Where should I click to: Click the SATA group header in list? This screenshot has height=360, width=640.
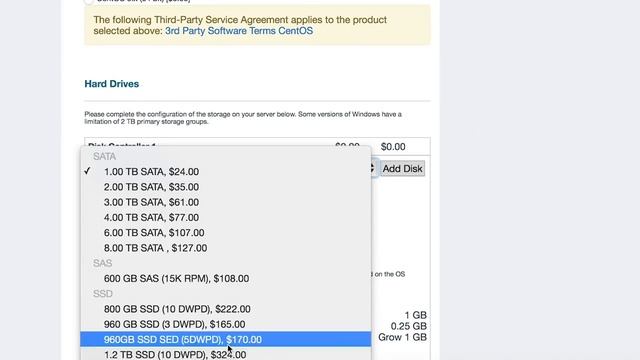tap(104, 157)
